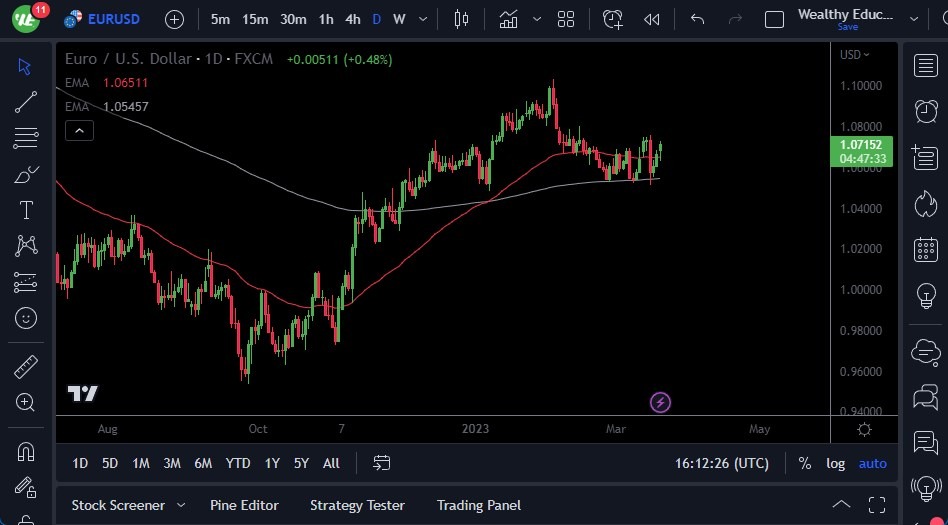The image size is (948, 525).
Task: Set the date range to YTD
Action: click(238, 463)
